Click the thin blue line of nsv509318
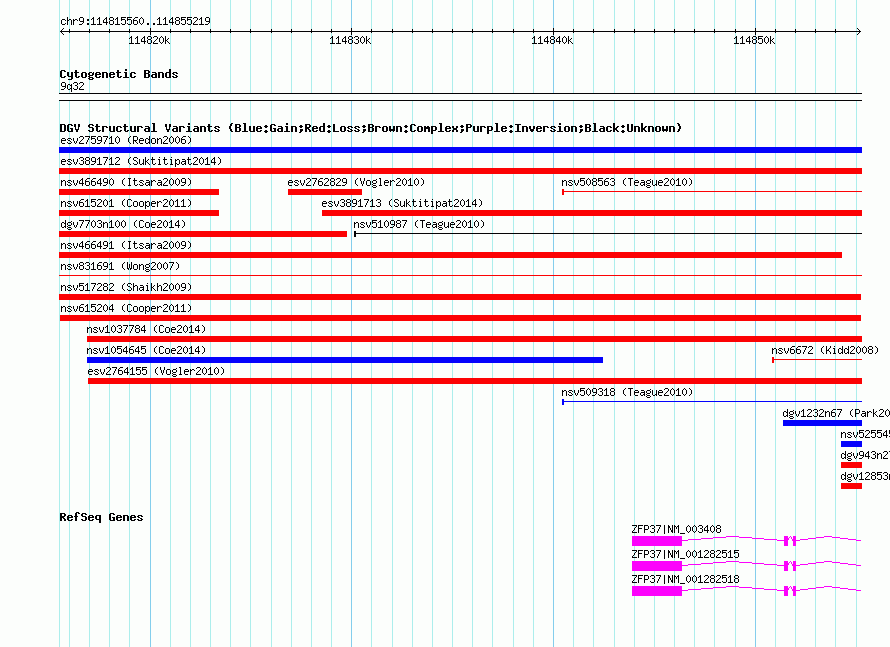 tap(712, 402)
